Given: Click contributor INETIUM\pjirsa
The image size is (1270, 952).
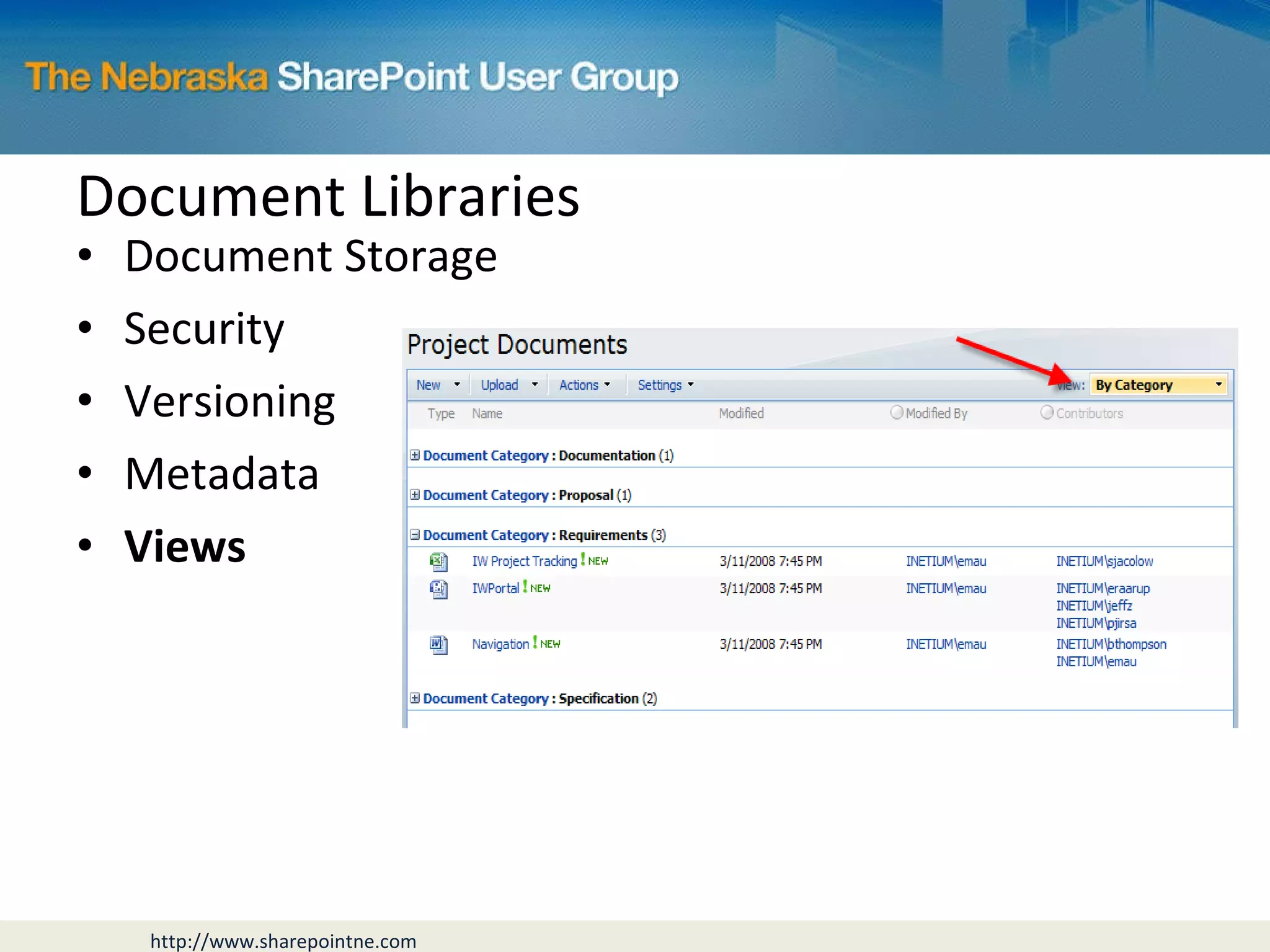Looking at the screenshot, I should point(1096,623).
